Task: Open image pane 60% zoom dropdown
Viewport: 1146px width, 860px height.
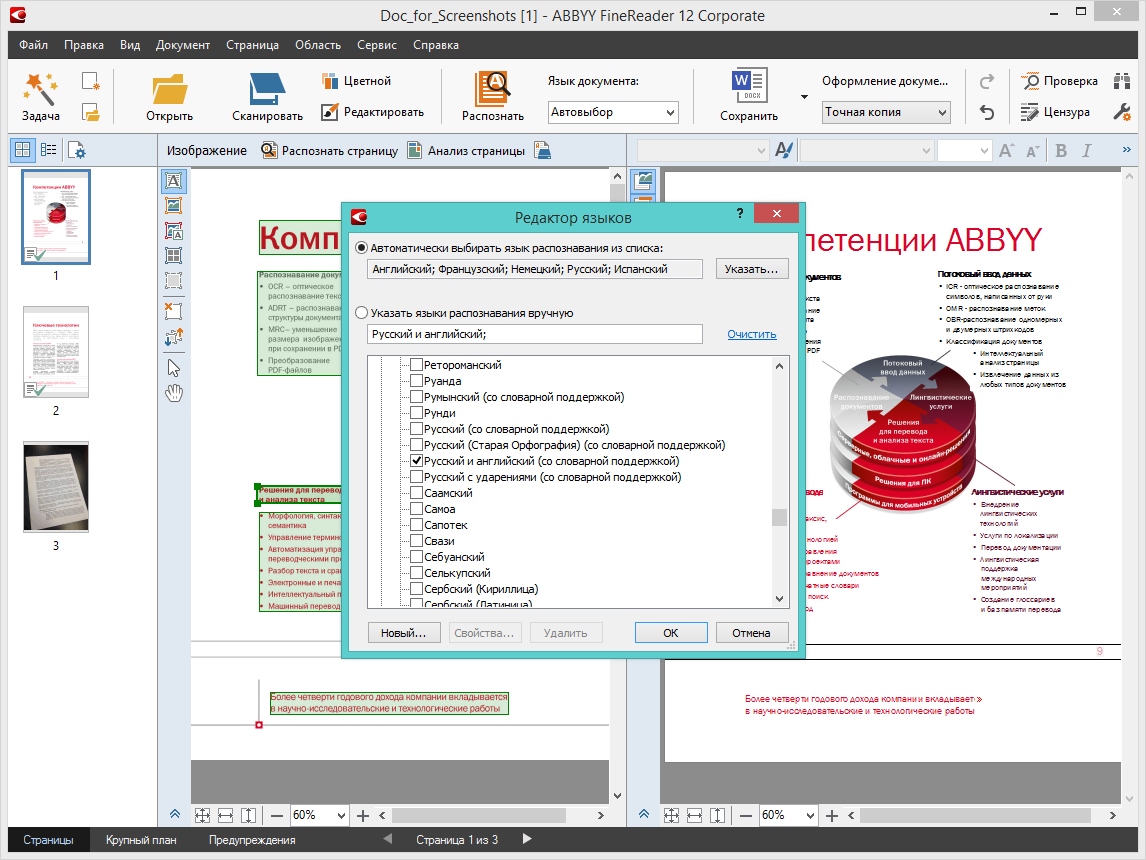Action: pos(341,815)
